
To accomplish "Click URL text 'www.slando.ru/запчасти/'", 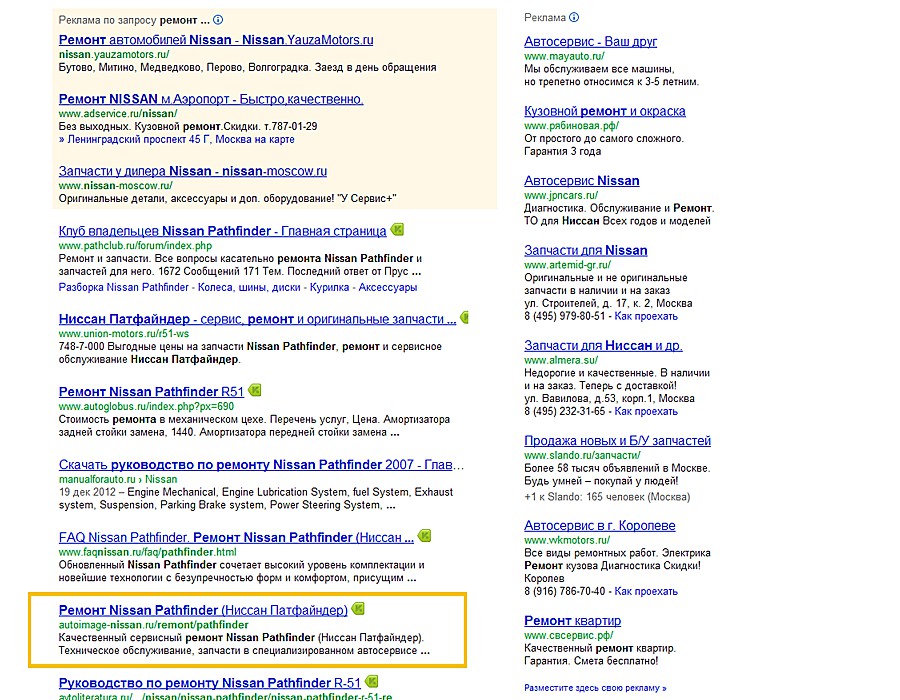I will tap(582, 456).
